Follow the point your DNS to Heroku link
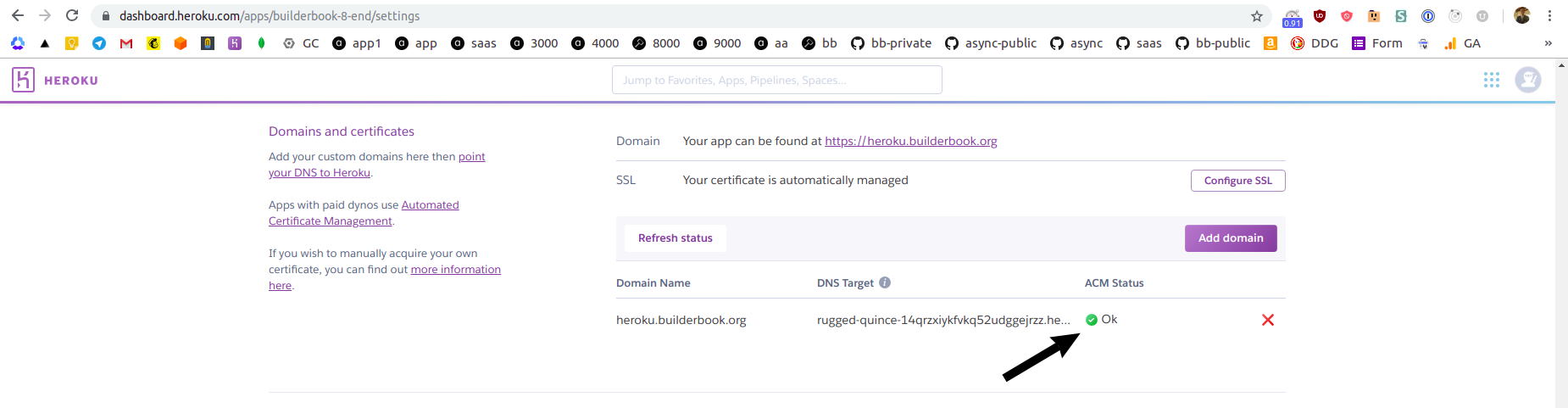Image resolution: width=1568 pixels, height=408 pixels. point(377,165)
